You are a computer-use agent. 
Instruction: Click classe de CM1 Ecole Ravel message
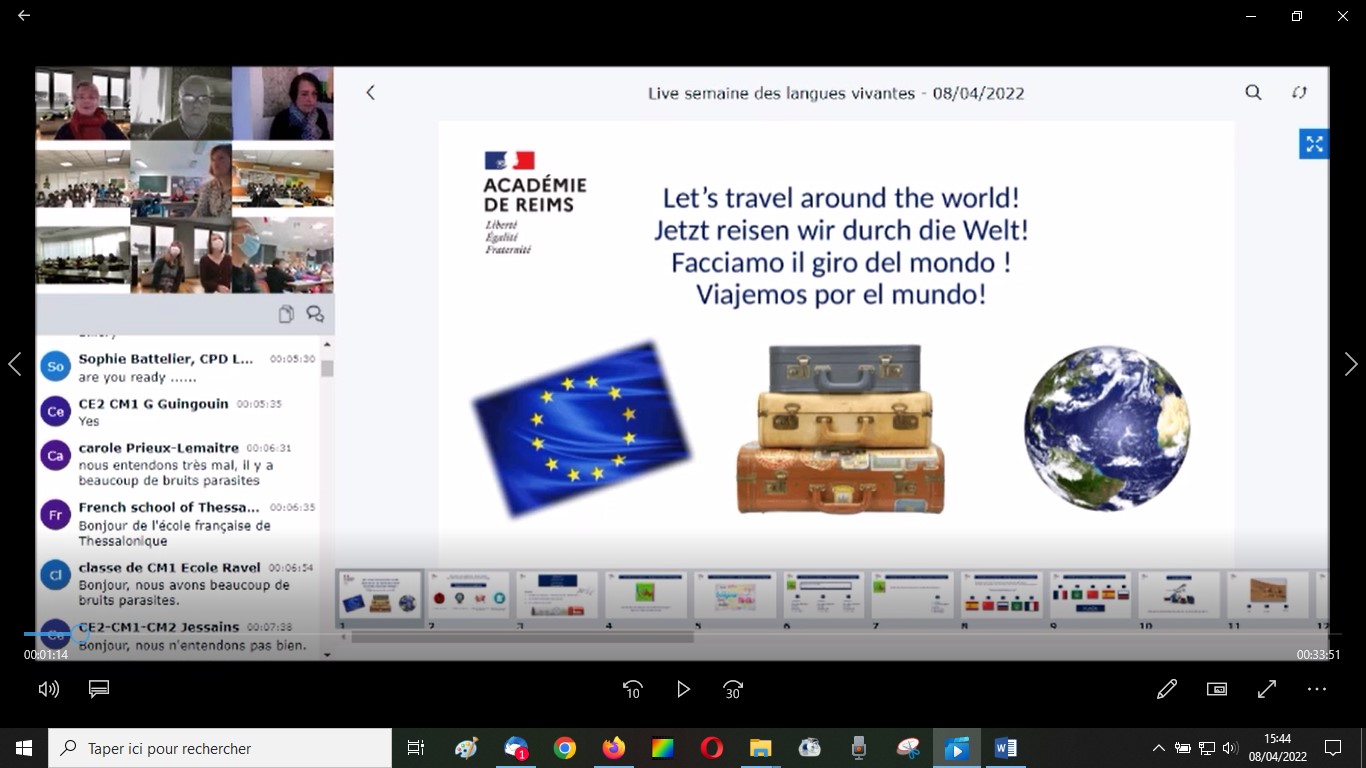pos(177,584)
